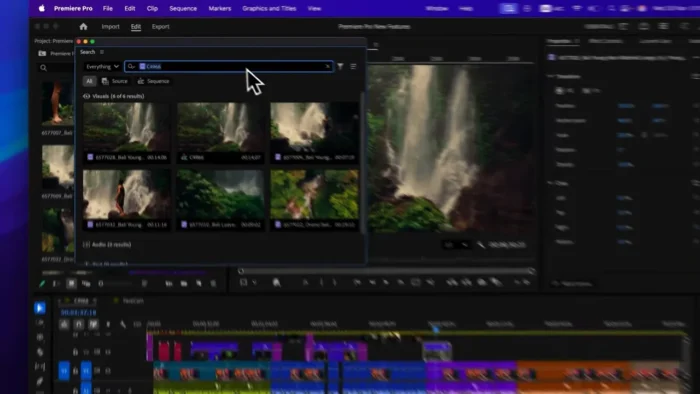This screenshot has height=394, width=700.
Task: Open timeline display settings wrench
Action: pyautogui.click(x=123, y=324)
